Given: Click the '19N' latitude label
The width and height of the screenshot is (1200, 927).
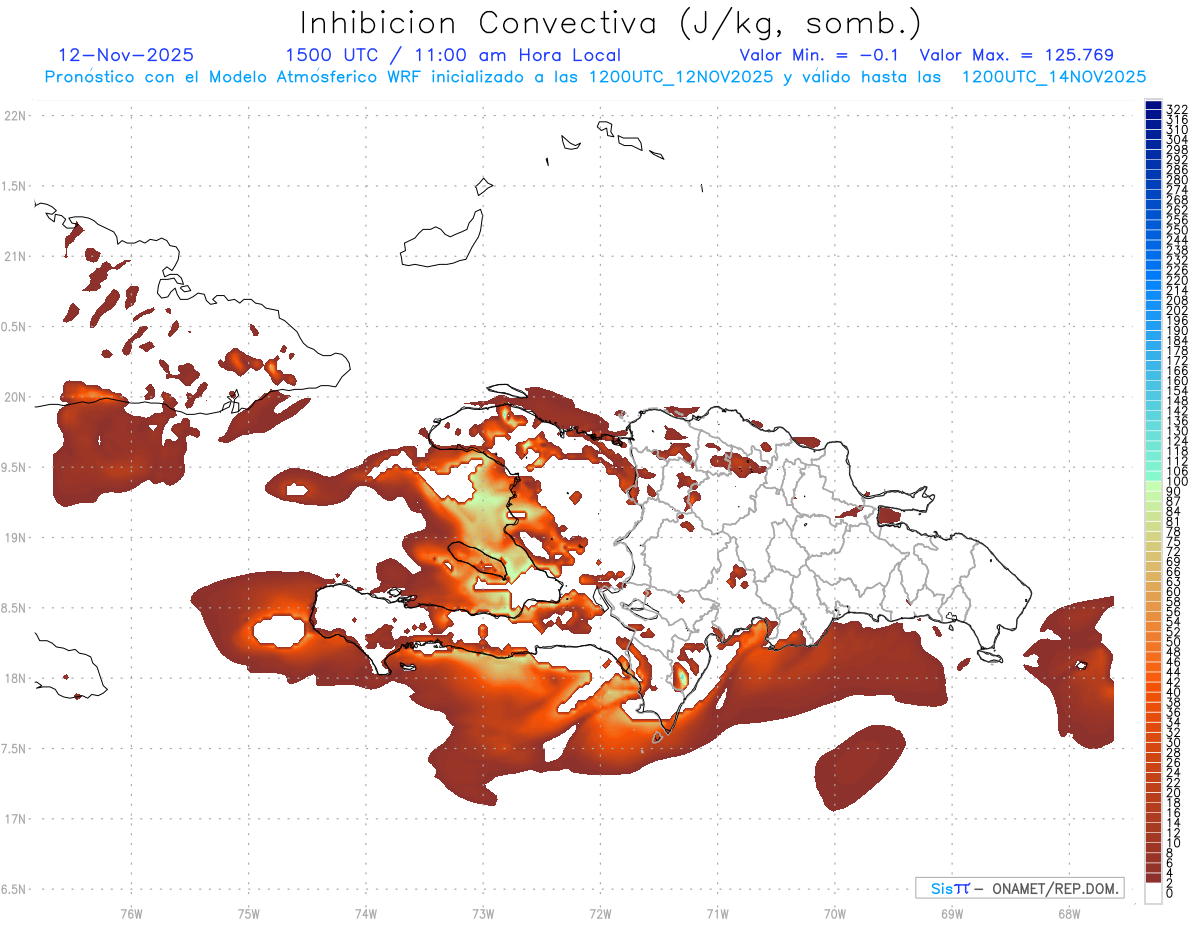Looking at the screenshot, I should [x=15, y=537].
